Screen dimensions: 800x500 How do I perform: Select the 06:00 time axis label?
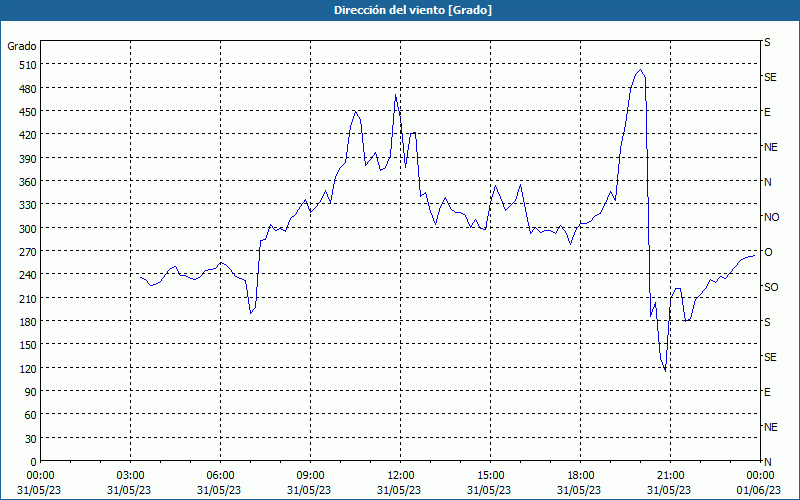pyautogui.click(x=220, y=476)
